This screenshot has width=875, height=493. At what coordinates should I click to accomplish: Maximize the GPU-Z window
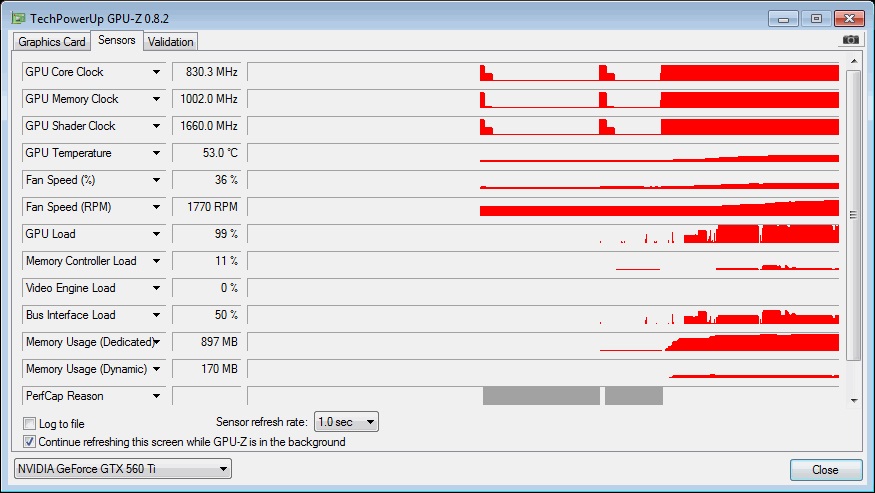[816, 19]
